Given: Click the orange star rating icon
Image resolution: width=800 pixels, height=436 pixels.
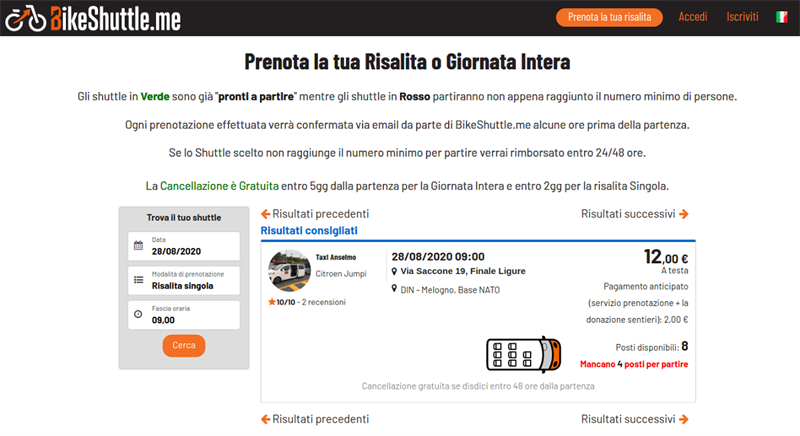Looking at the screenshot, I should (271, 302).
